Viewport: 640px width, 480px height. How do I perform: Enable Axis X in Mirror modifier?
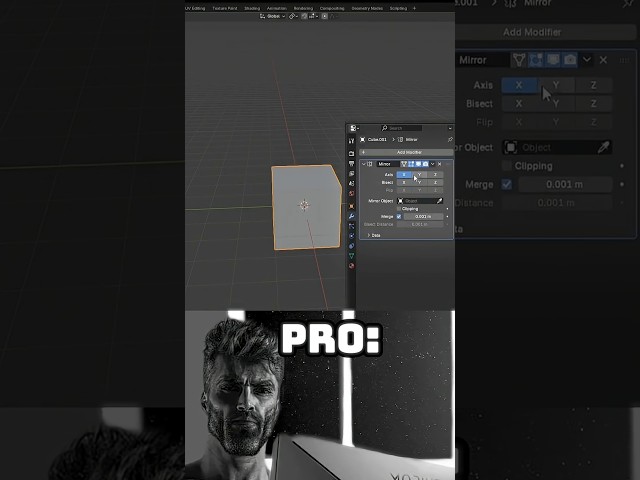[x=404, y=175]
